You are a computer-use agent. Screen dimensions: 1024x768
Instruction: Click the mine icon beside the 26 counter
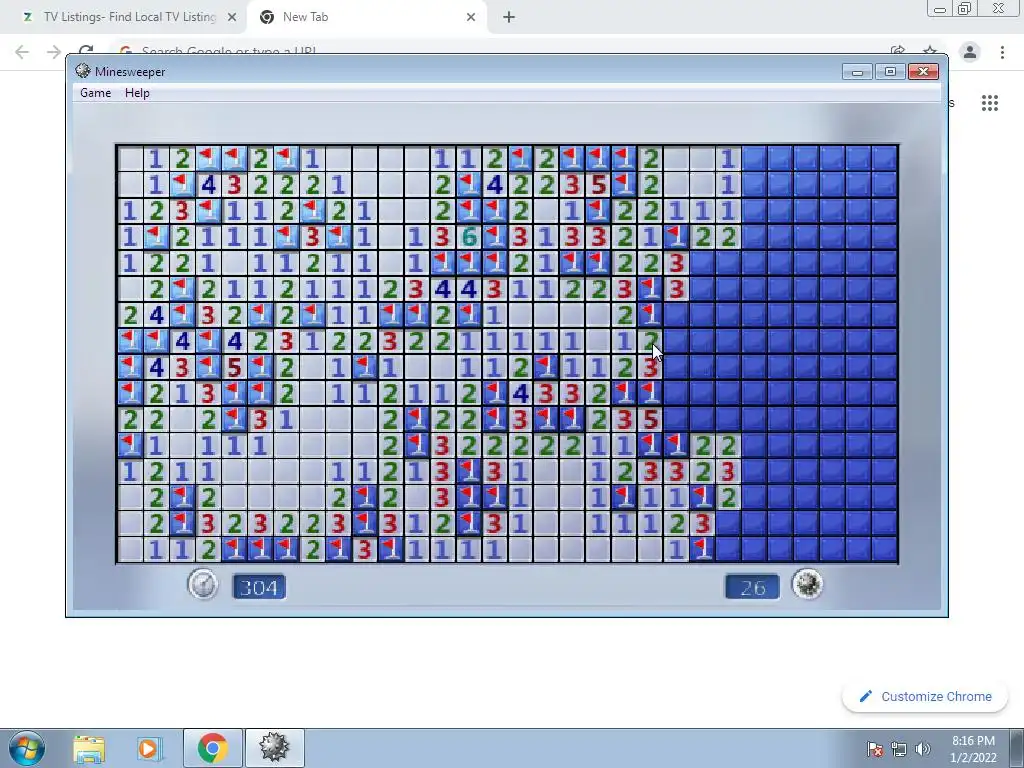(x=807, y=584)
